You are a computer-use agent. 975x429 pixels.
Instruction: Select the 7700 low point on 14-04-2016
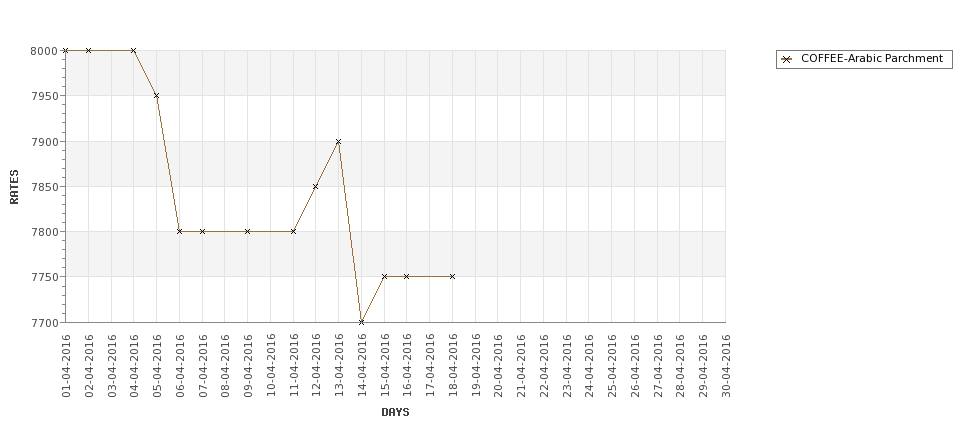(361, 322)
